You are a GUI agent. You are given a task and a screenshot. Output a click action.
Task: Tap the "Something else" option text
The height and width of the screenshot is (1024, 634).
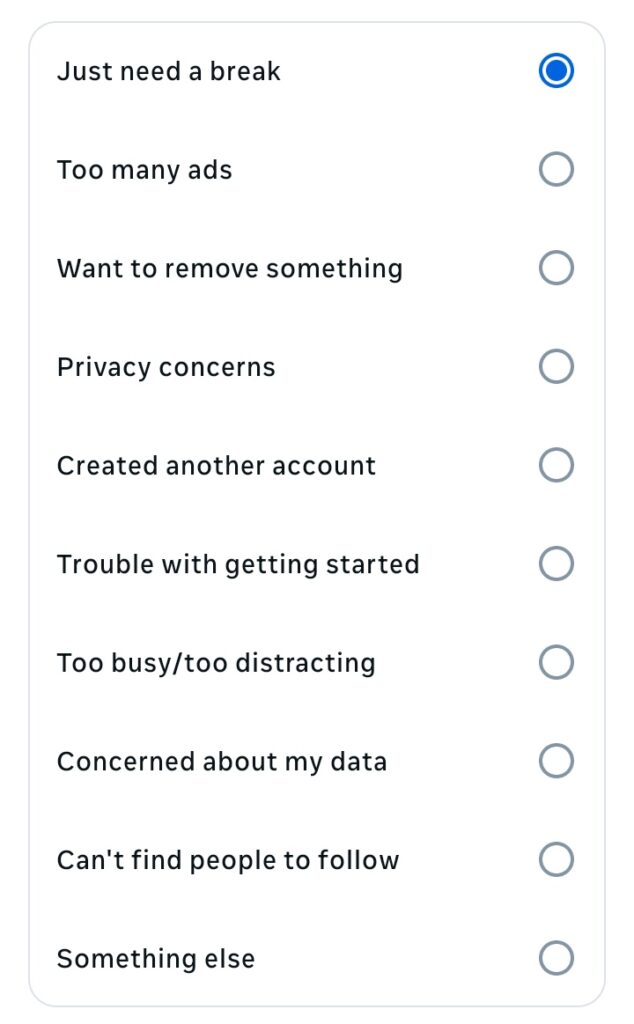click(156, 959)
